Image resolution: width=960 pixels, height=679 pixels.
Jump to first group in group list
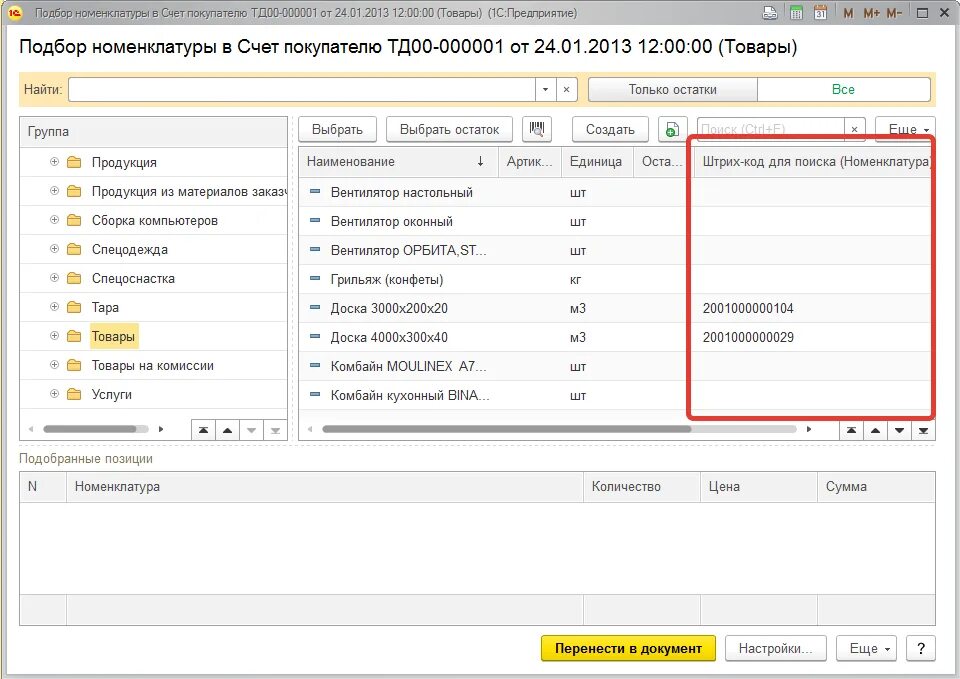(x=203, y=430)
